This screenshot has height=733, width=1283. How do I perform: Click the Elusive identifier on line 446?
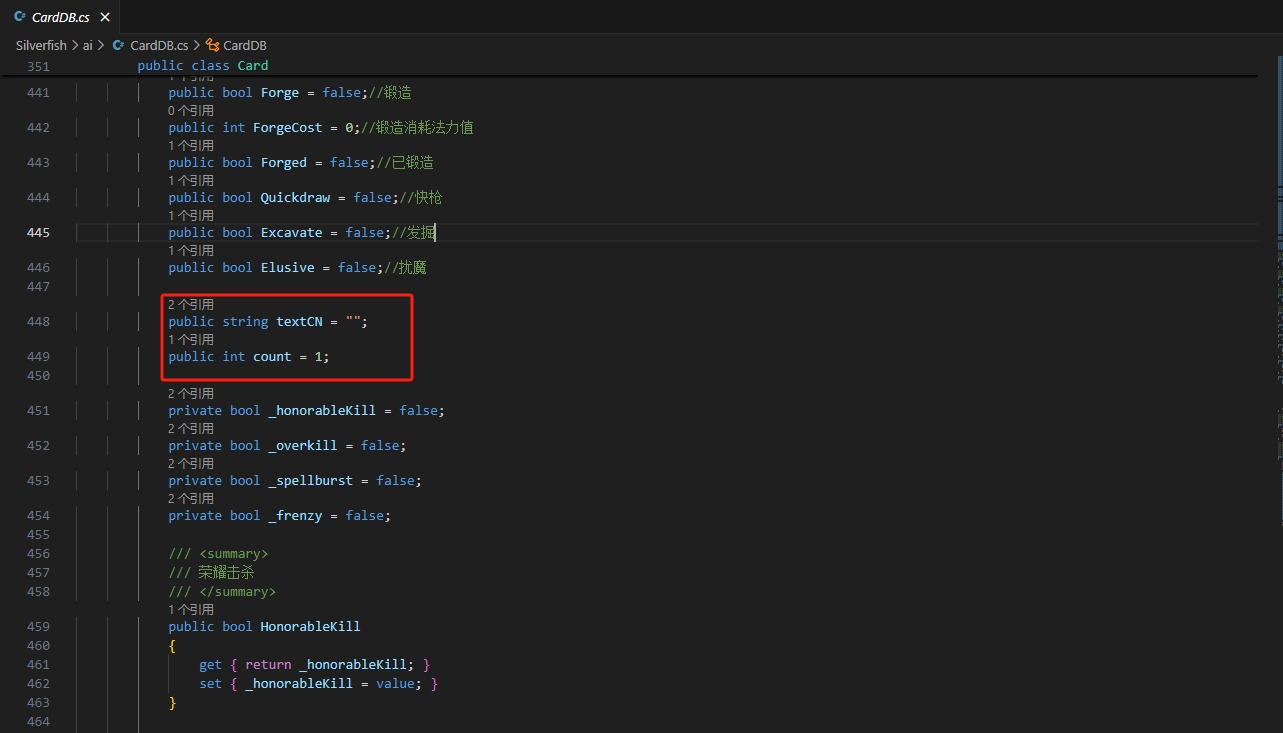[x=288, y=268]
